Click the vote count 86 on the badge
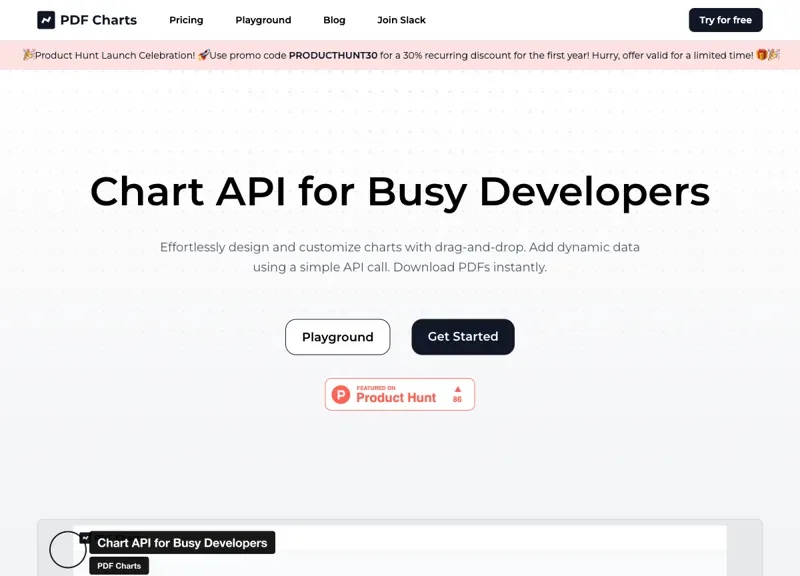The height and width of the screenshot is (576, 800). 458,399
